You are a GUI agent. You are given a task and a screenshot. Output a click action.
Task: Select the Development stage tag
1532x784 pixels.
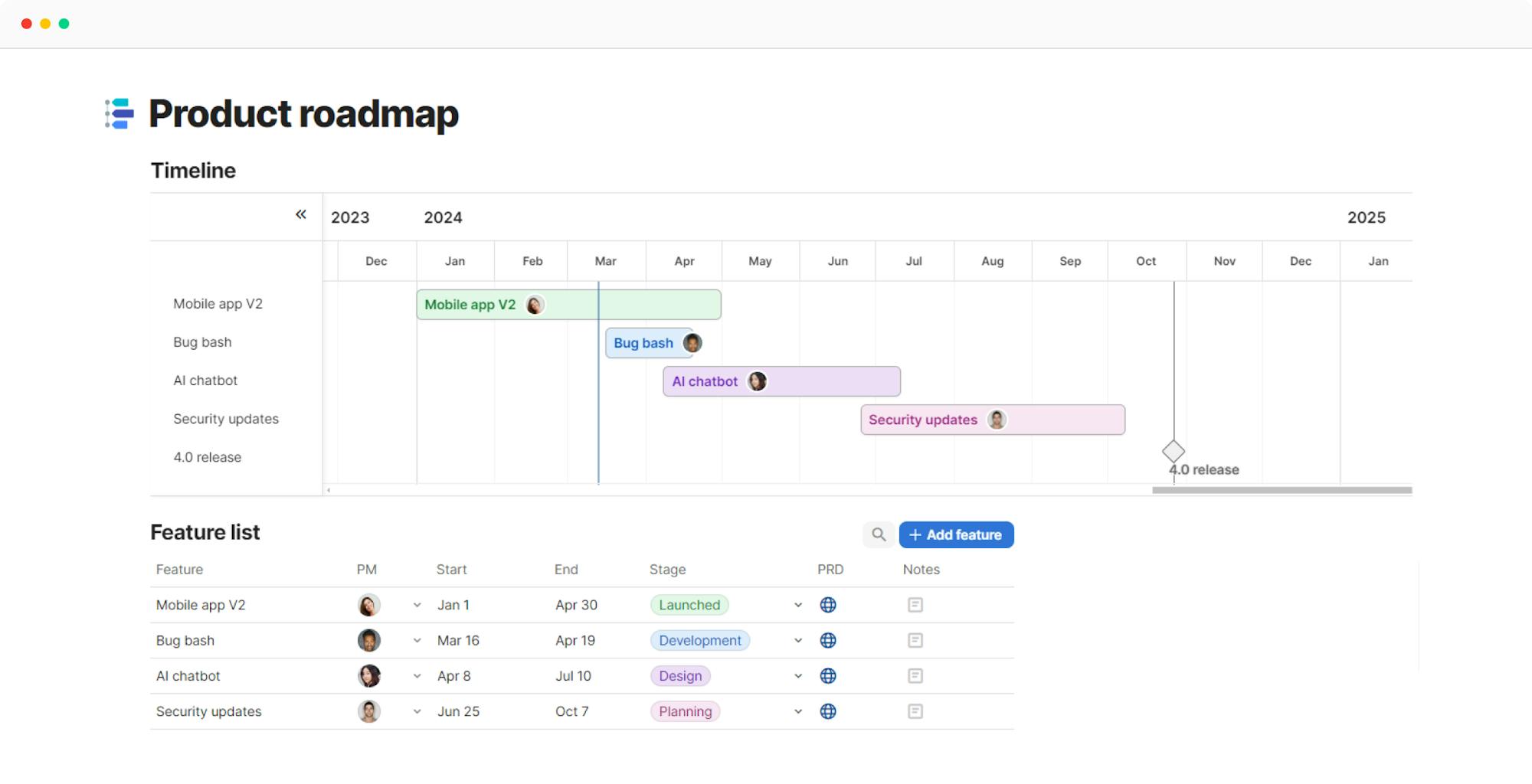coord(700,640)
